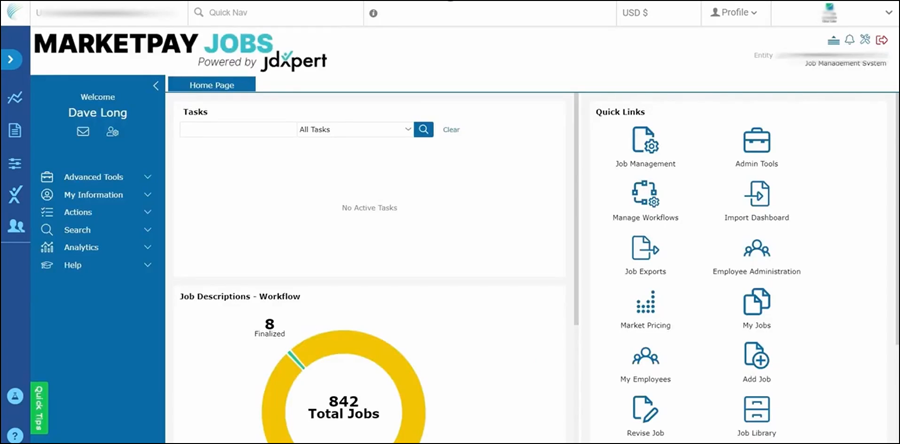Click the Add Job icon

[x=757, y=355]
